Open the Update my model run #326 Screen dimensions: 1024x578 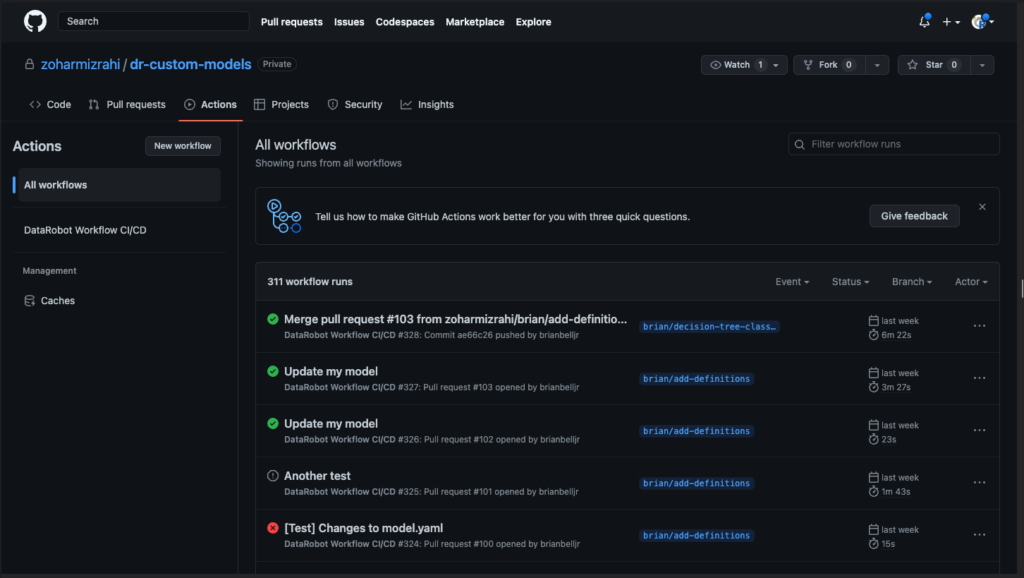coord(331,424)
